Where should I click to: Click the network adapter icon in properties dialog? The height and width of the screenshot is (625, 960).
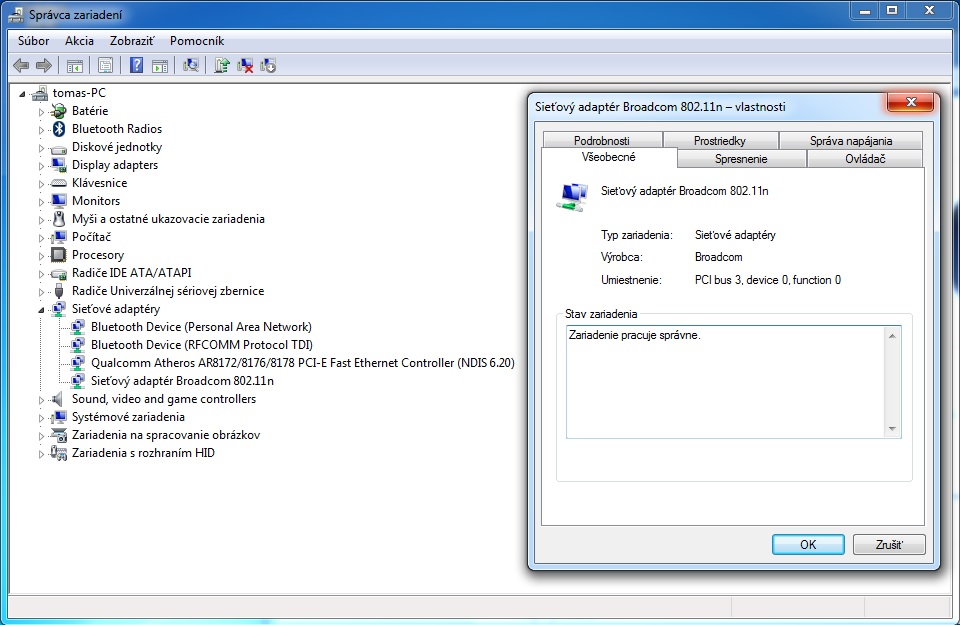pos(572,197)
